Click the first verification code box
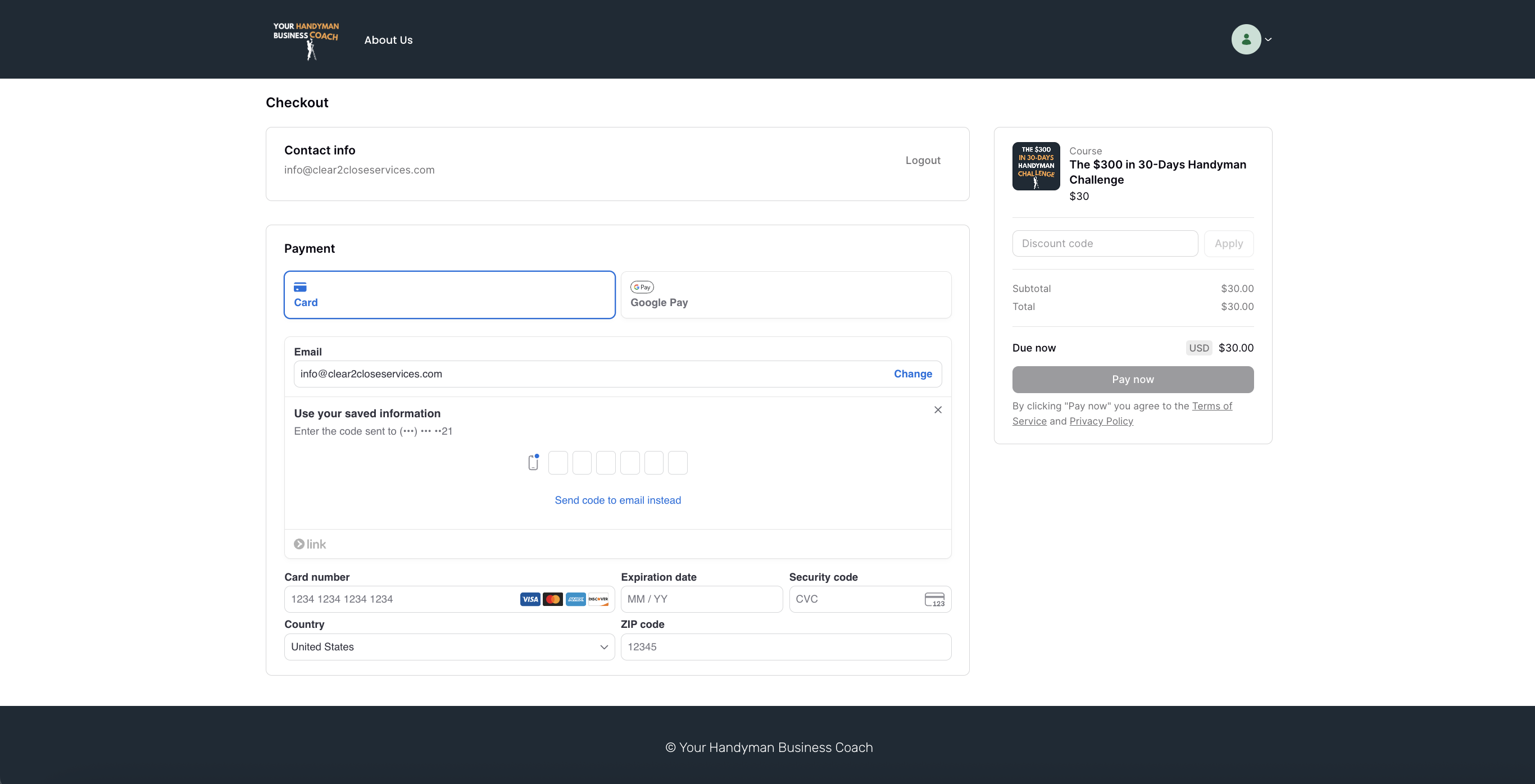The width and height of the screenshot is (1535, 784). (558, 463)
